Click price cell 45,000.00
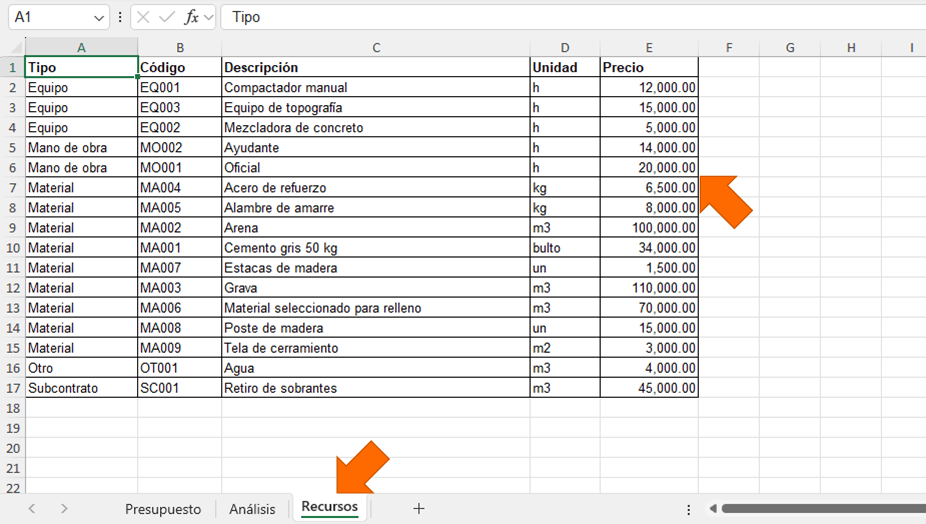926x524 pixels. 649,388
